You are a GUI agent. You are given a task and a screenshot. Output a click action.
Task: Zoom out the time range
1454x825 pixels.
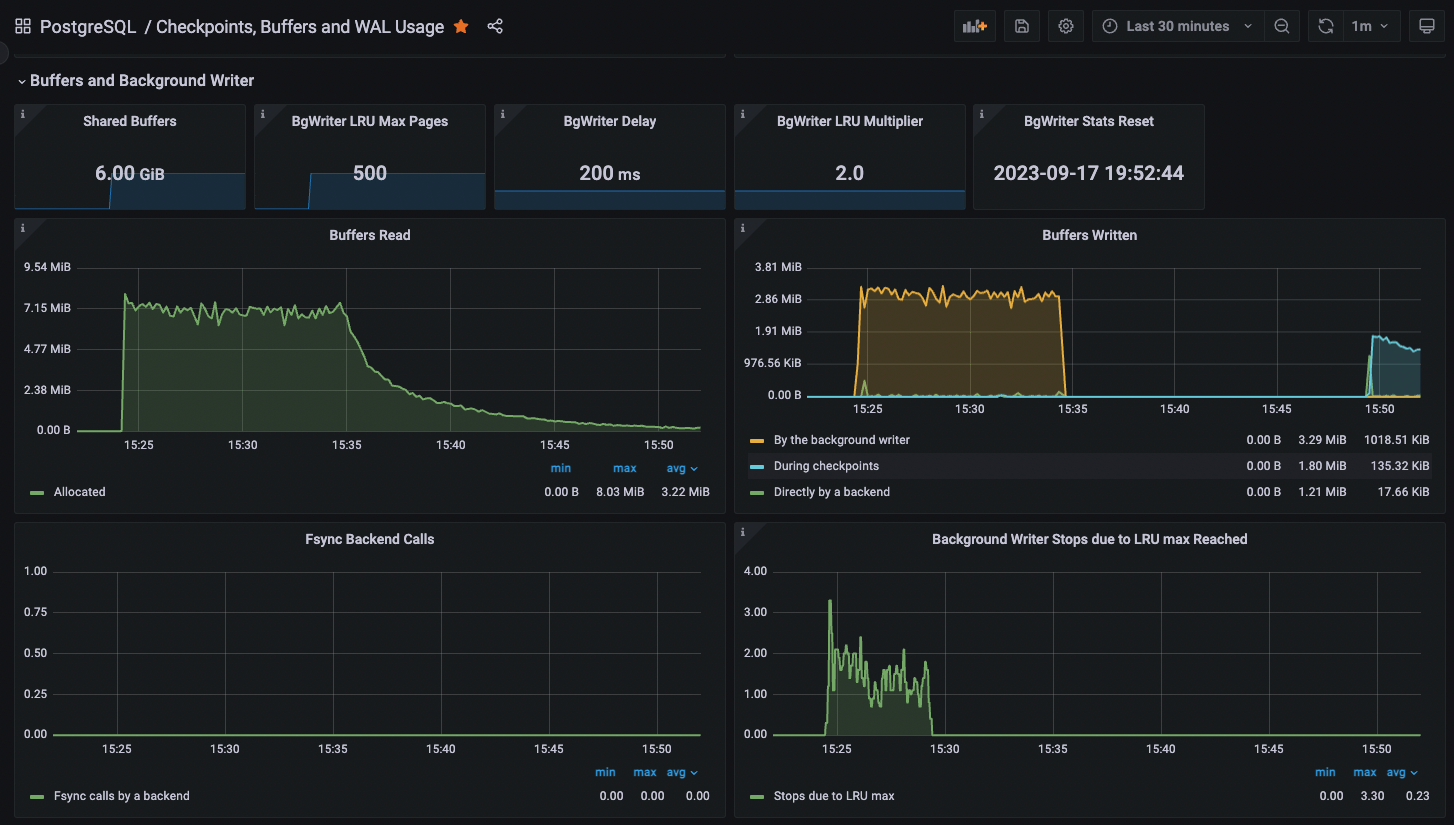tap(1282, 27)
